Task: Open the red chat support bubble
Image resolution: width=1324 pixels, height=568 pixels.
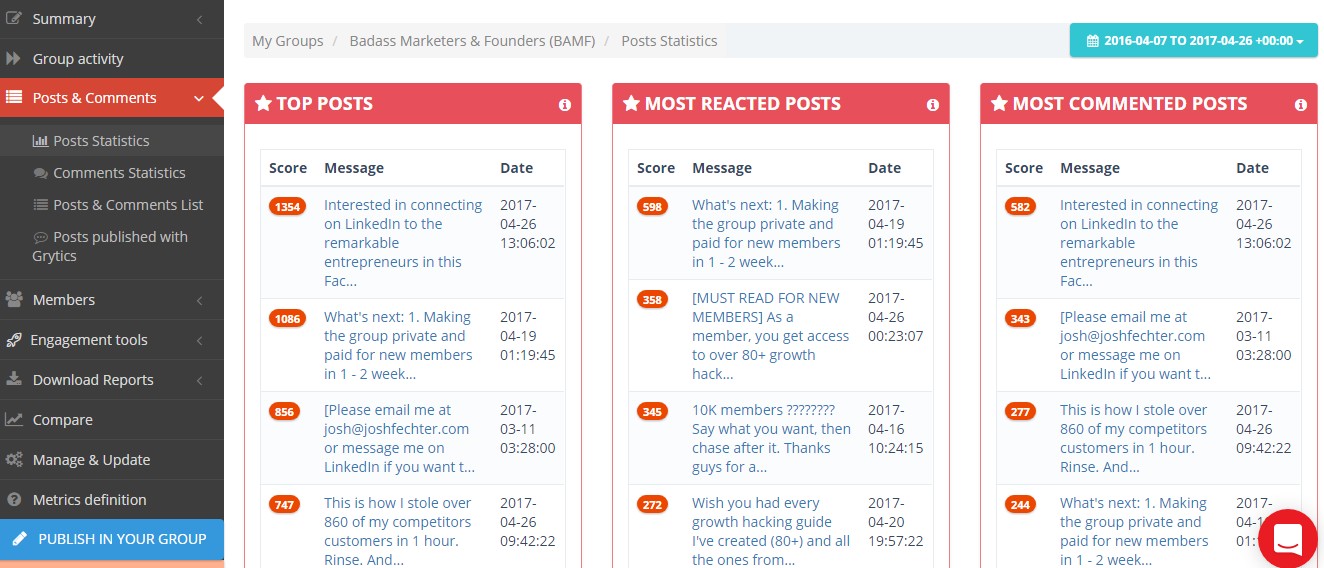Action: pyautogui.click(x=1288, y=539)
